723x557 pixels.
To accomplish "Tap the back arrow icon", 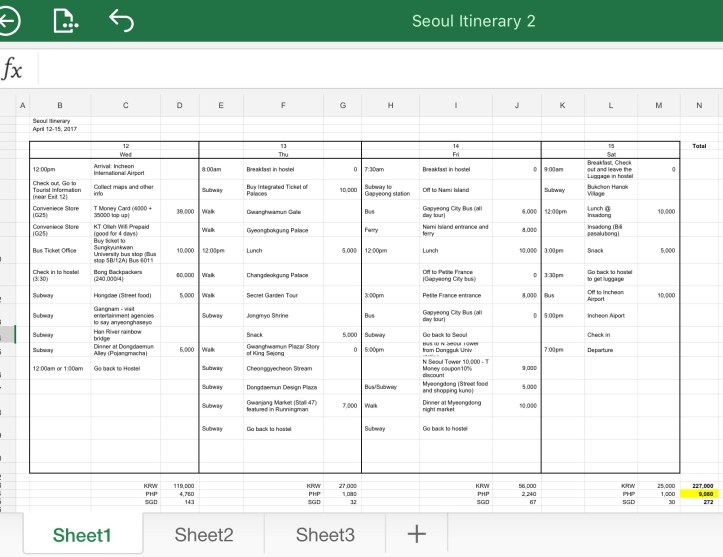I will (x=8, y=20).
